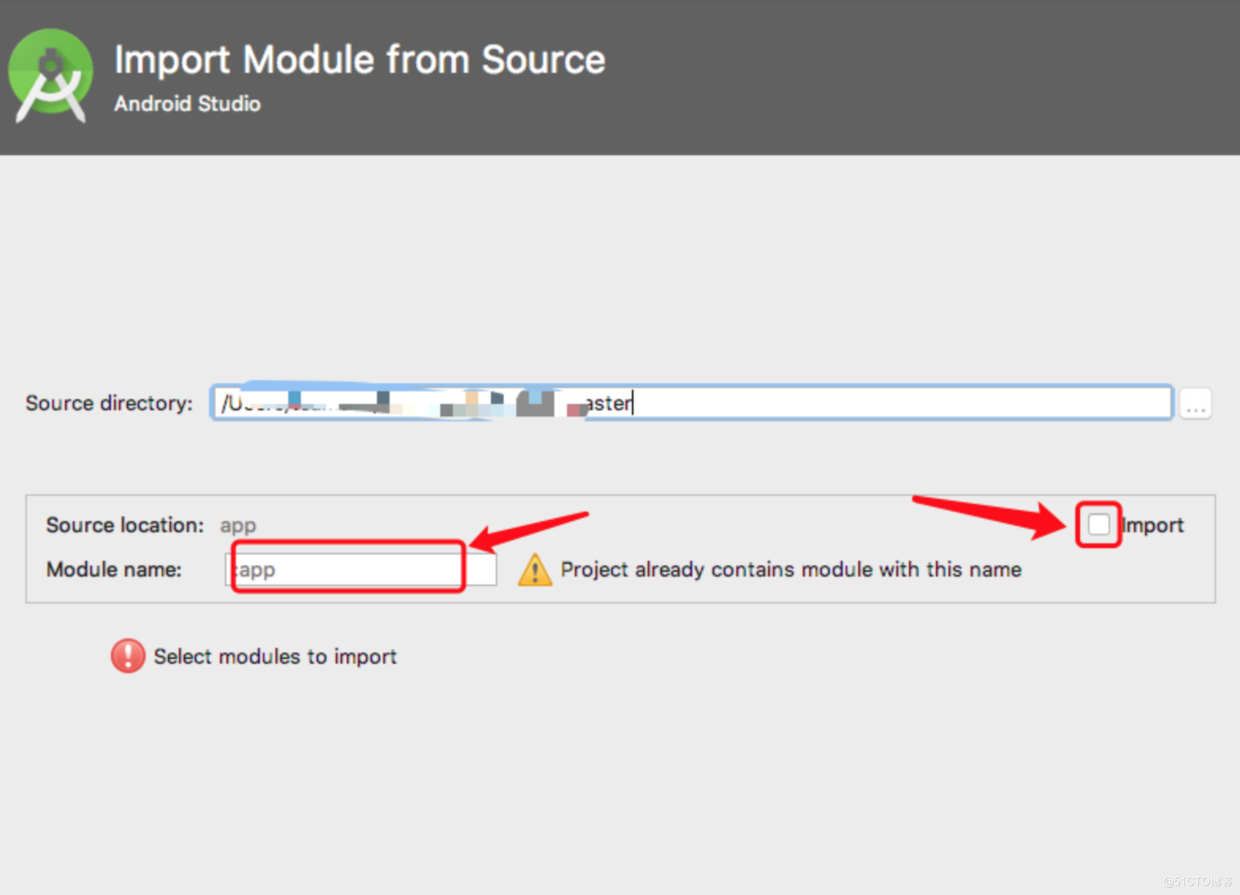Click the 'Module name:' label
This screenshot has width=1240, height=895.
click(x=114, y=570)
